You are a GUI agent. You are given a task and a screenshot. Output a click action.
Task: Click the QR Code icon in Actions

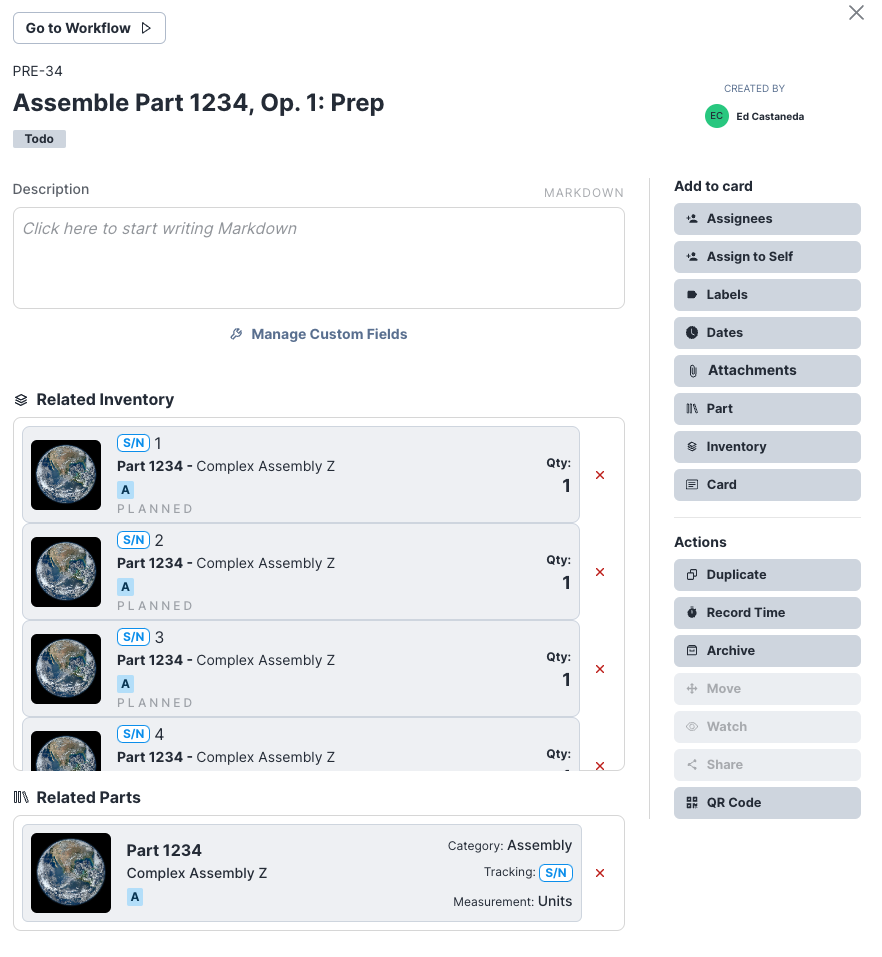click(690, 802)
